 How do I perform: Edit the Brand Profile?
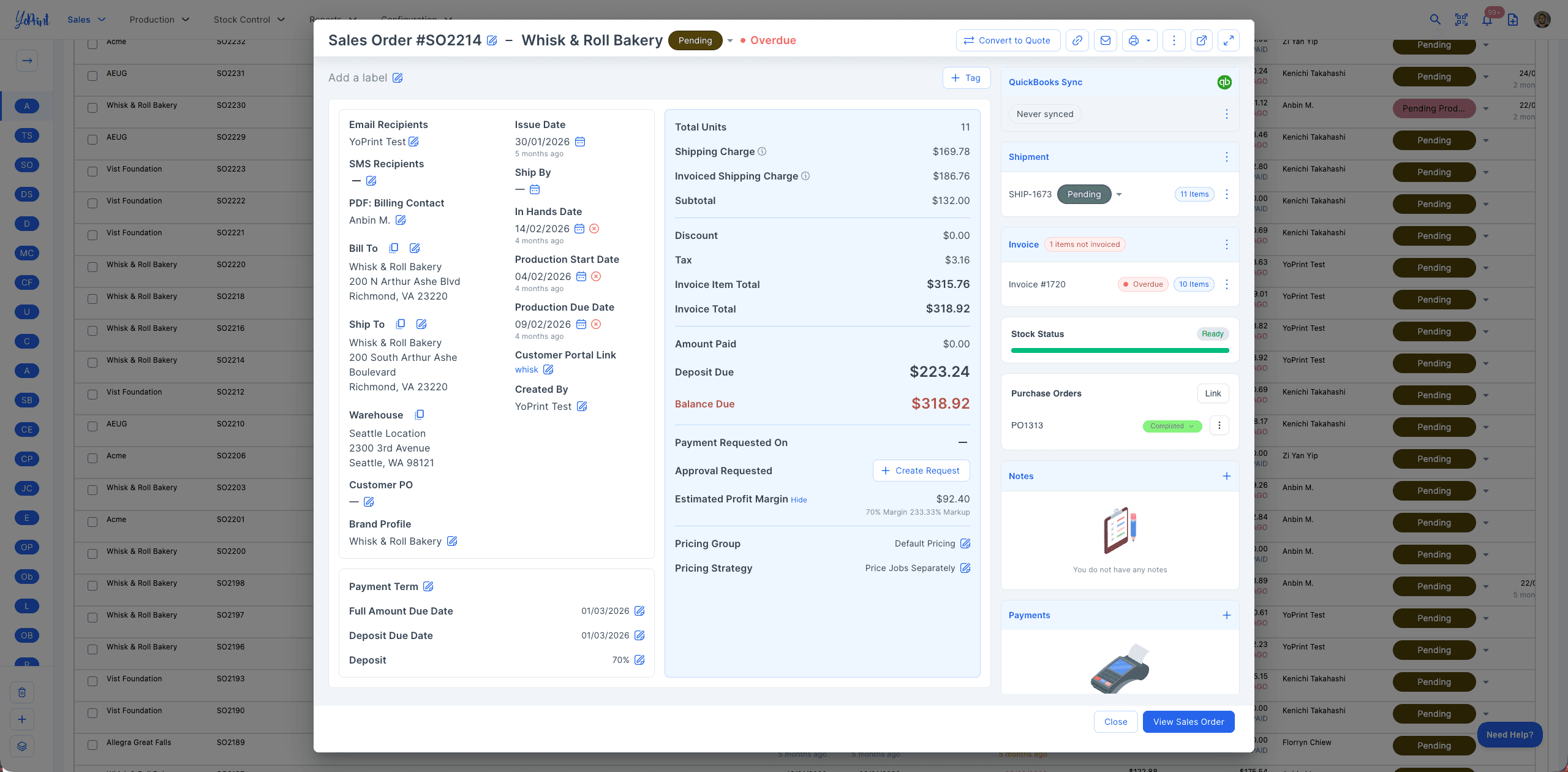[452, 541]
